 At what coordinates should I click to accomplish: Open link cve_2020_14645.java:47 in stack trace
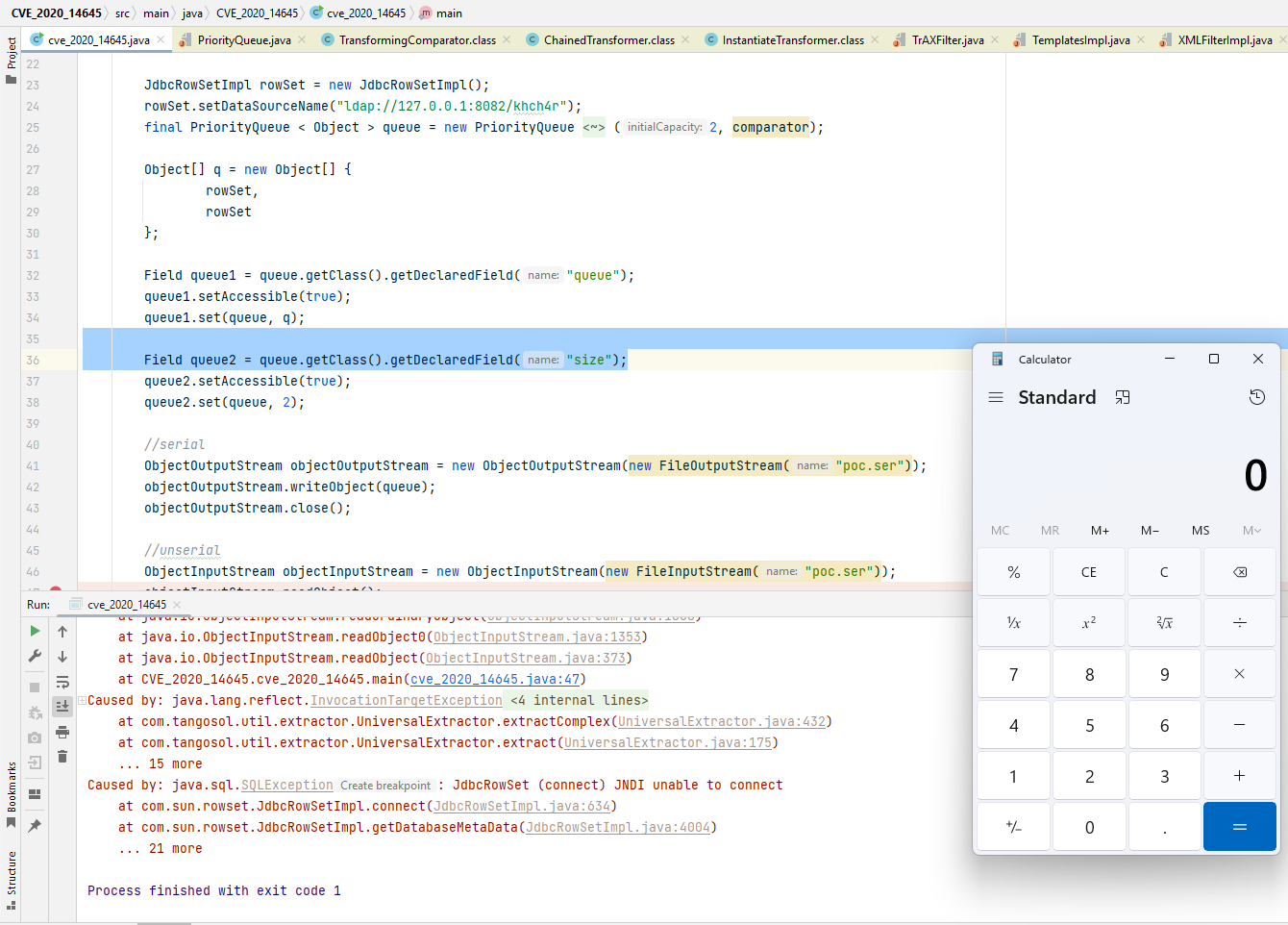(x=495, y=679)
